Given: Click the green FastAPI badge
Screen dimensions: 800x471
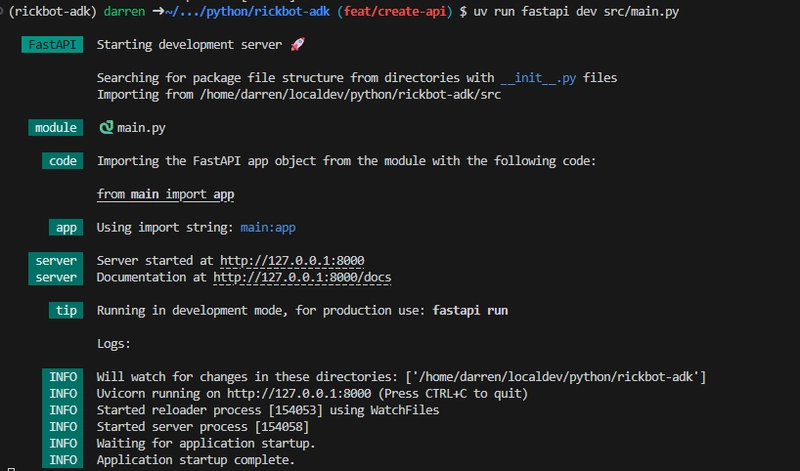Looking at the screenshot, I should pyautogui.click(x=54, y=45).
